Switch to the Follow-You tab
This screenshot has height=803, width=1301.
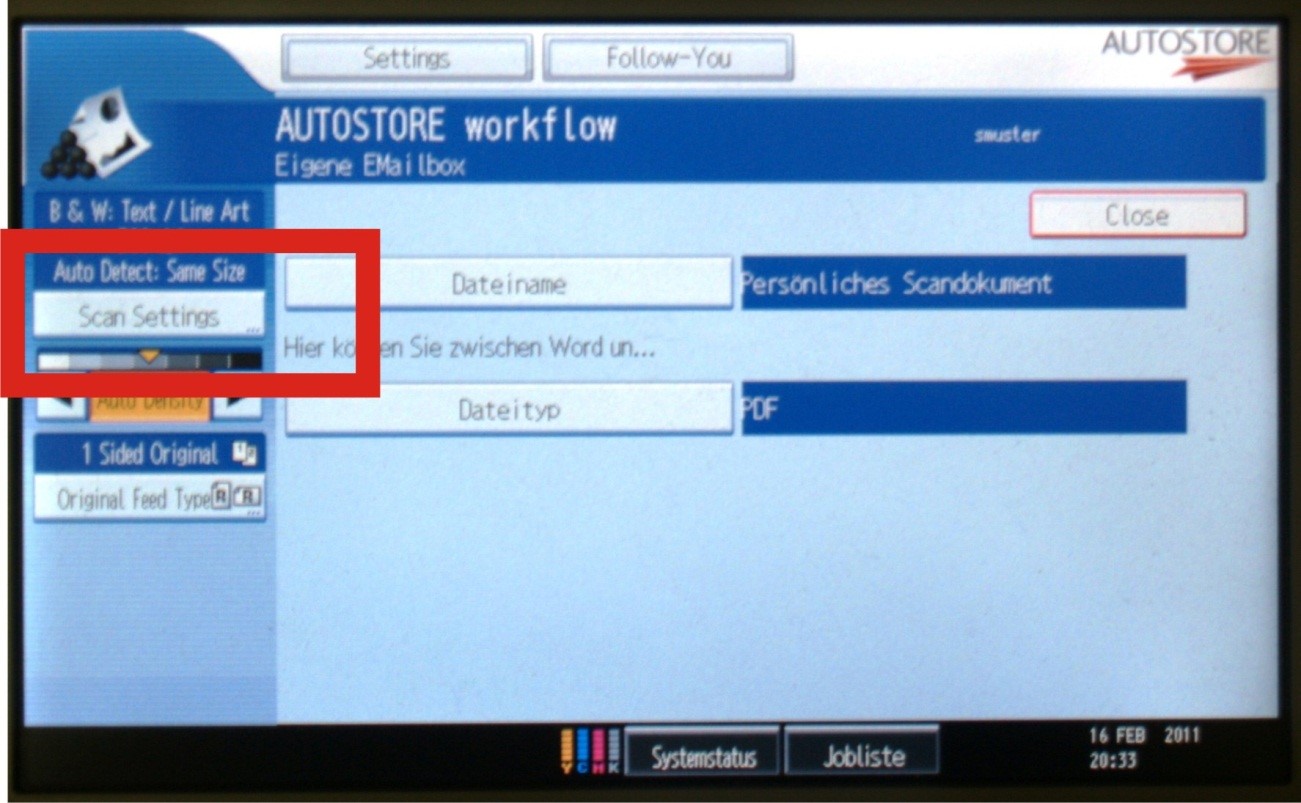point(668,59)
